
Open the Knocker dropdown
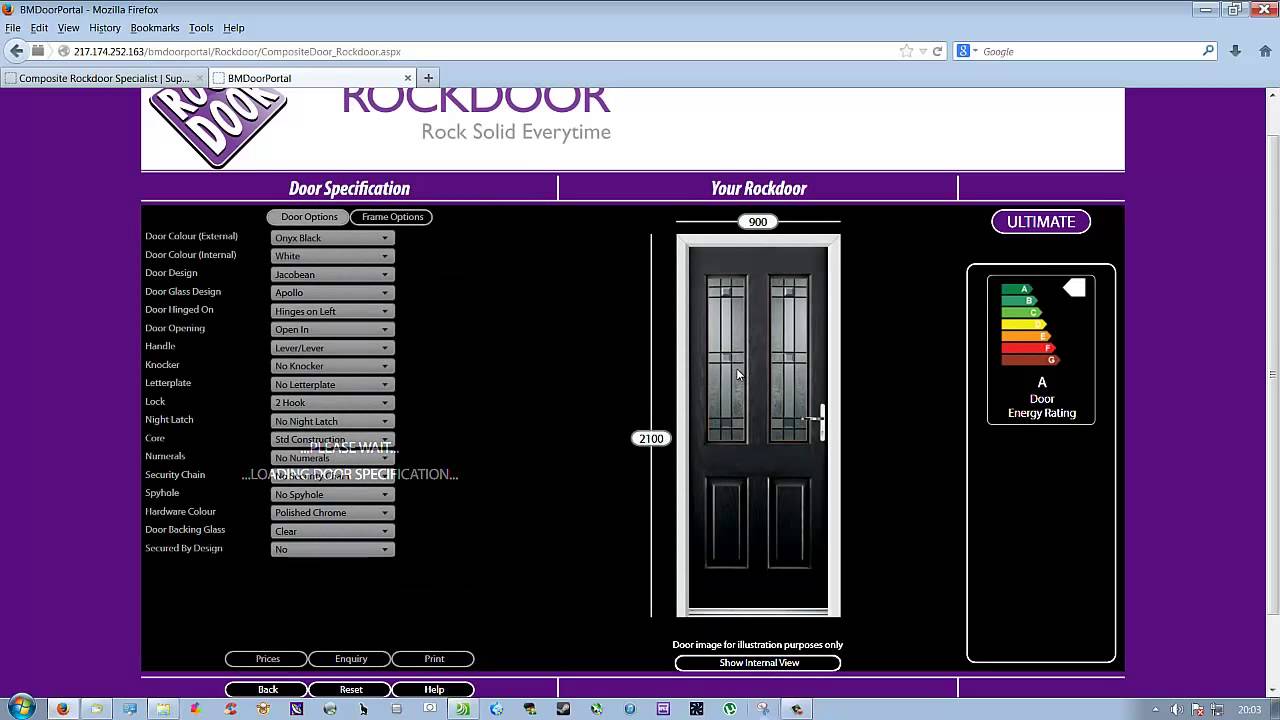[x=332, y=366]
